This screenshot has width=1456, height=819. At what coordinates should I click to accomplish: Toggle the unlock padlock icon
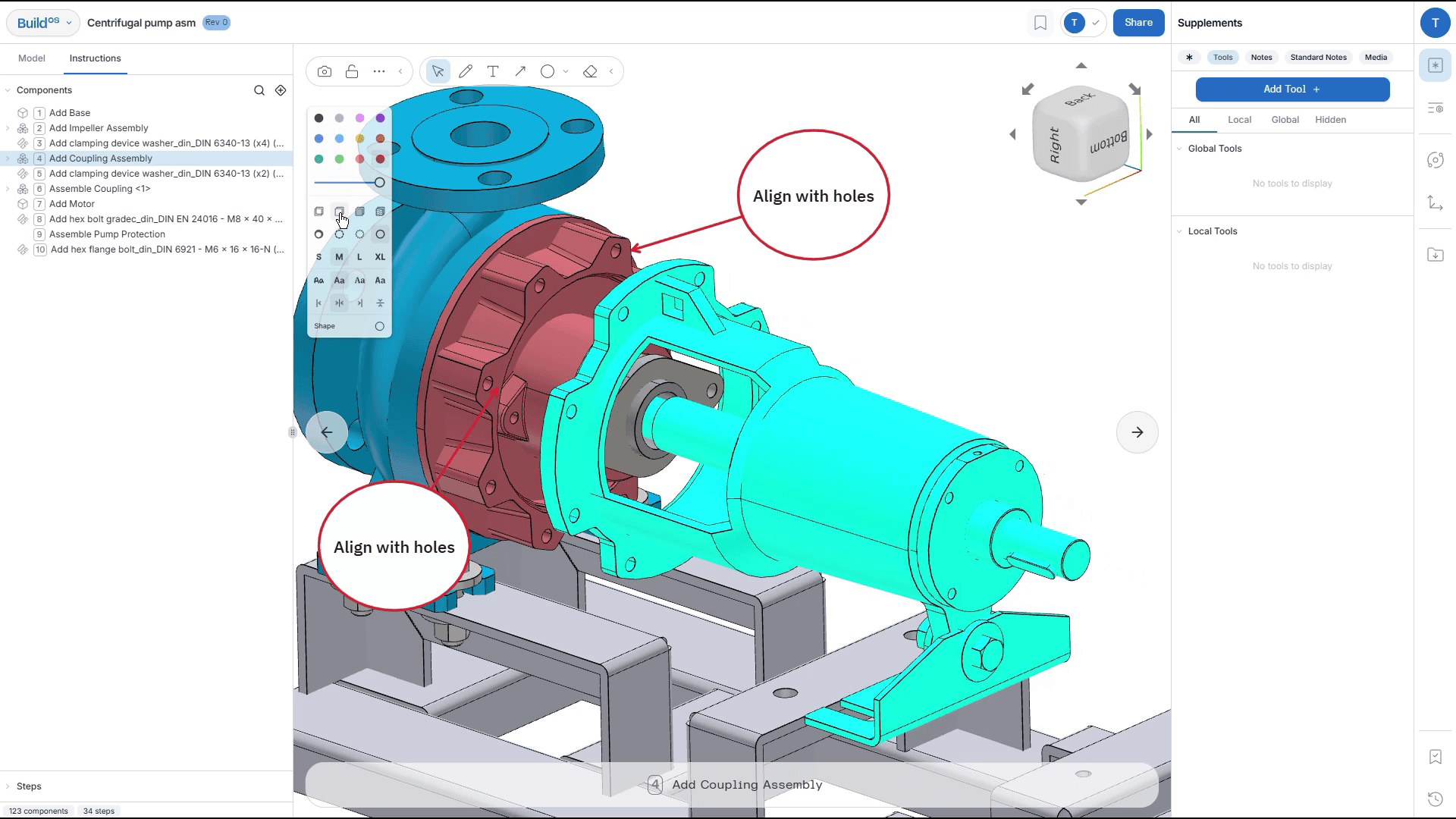pos(352,71)
